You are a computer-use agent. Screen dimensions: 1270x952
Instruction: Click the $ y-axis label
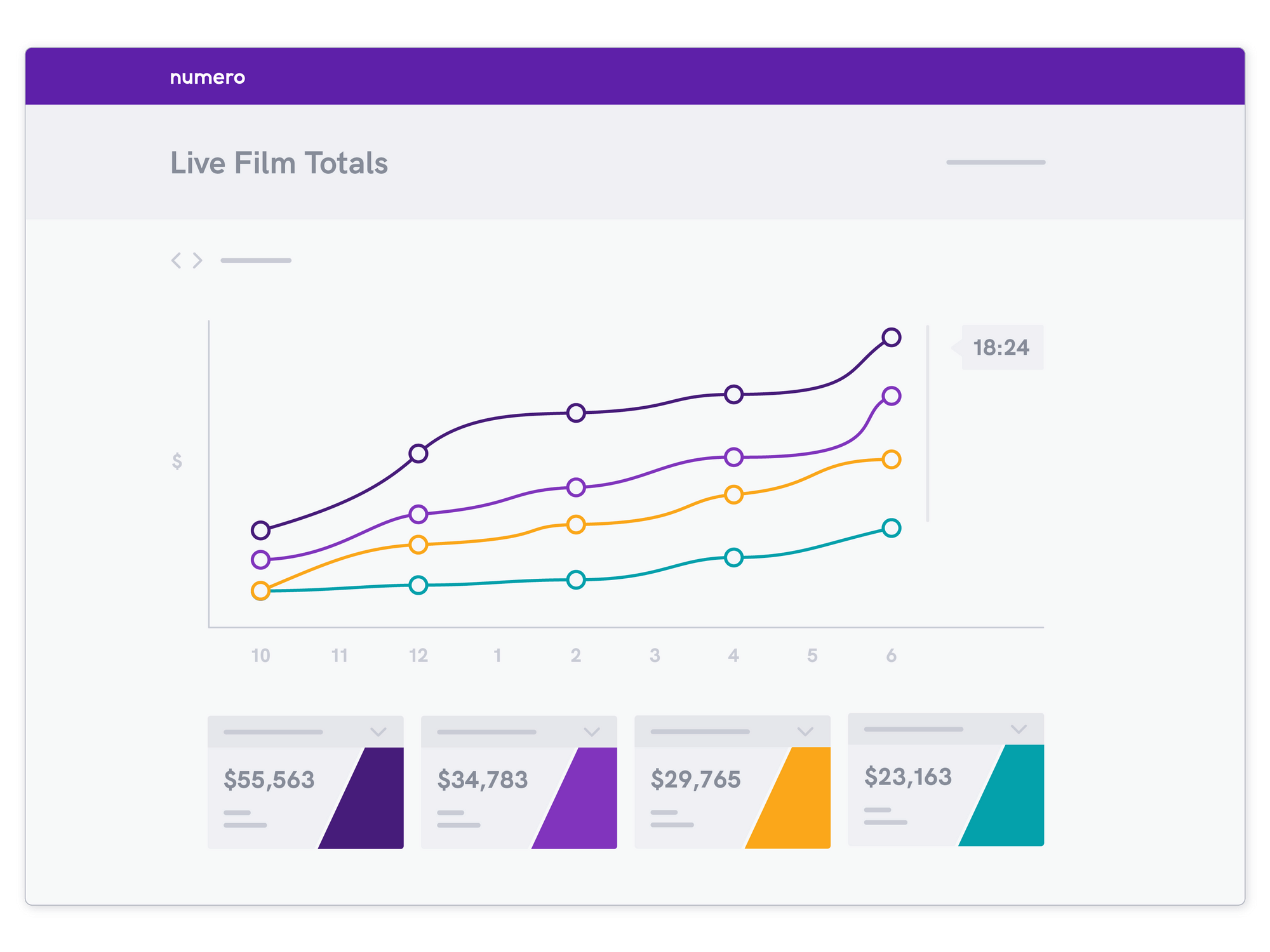[177, 461]
